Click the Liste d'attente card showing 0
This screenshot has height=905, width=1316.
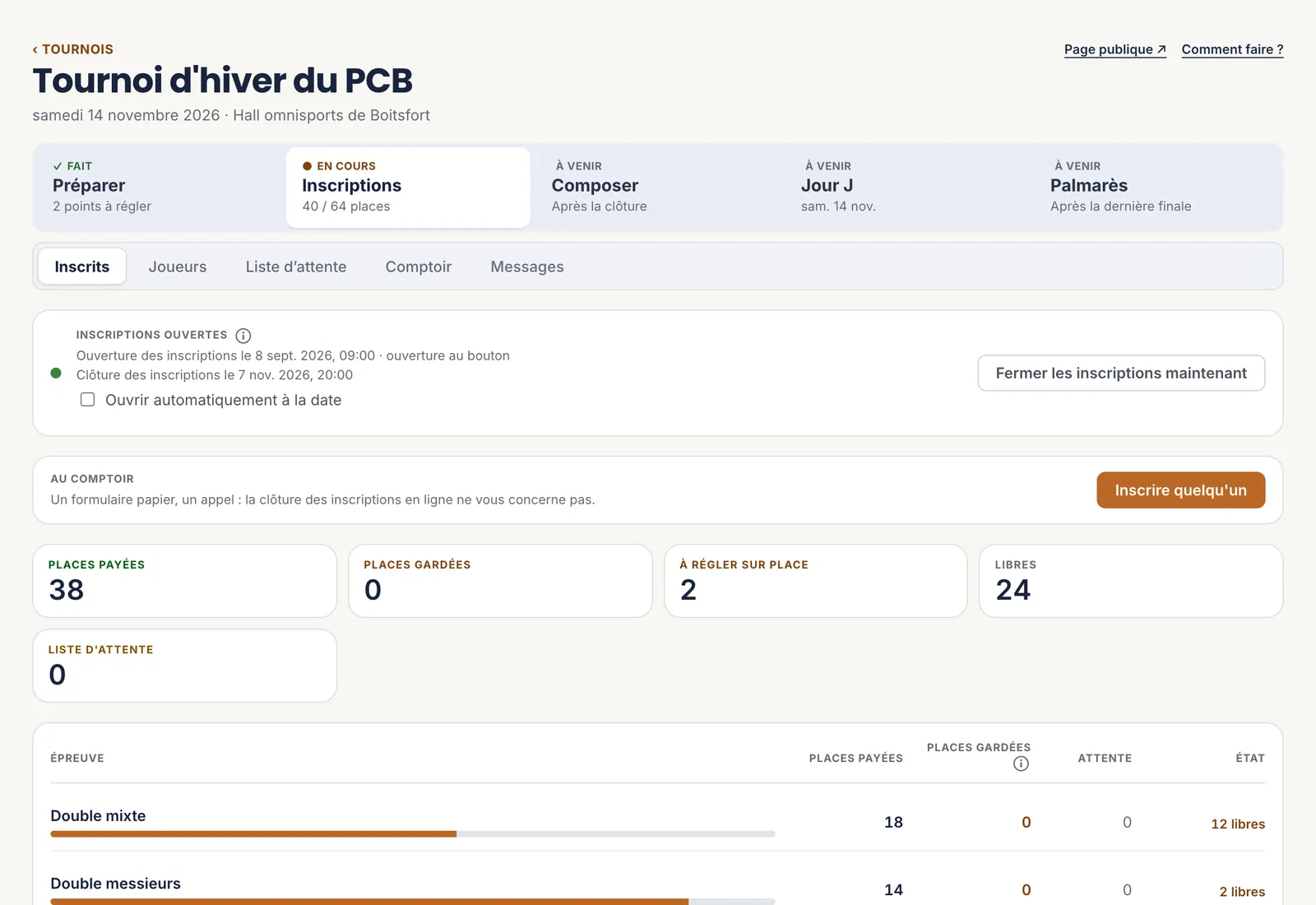coord(185,666)
